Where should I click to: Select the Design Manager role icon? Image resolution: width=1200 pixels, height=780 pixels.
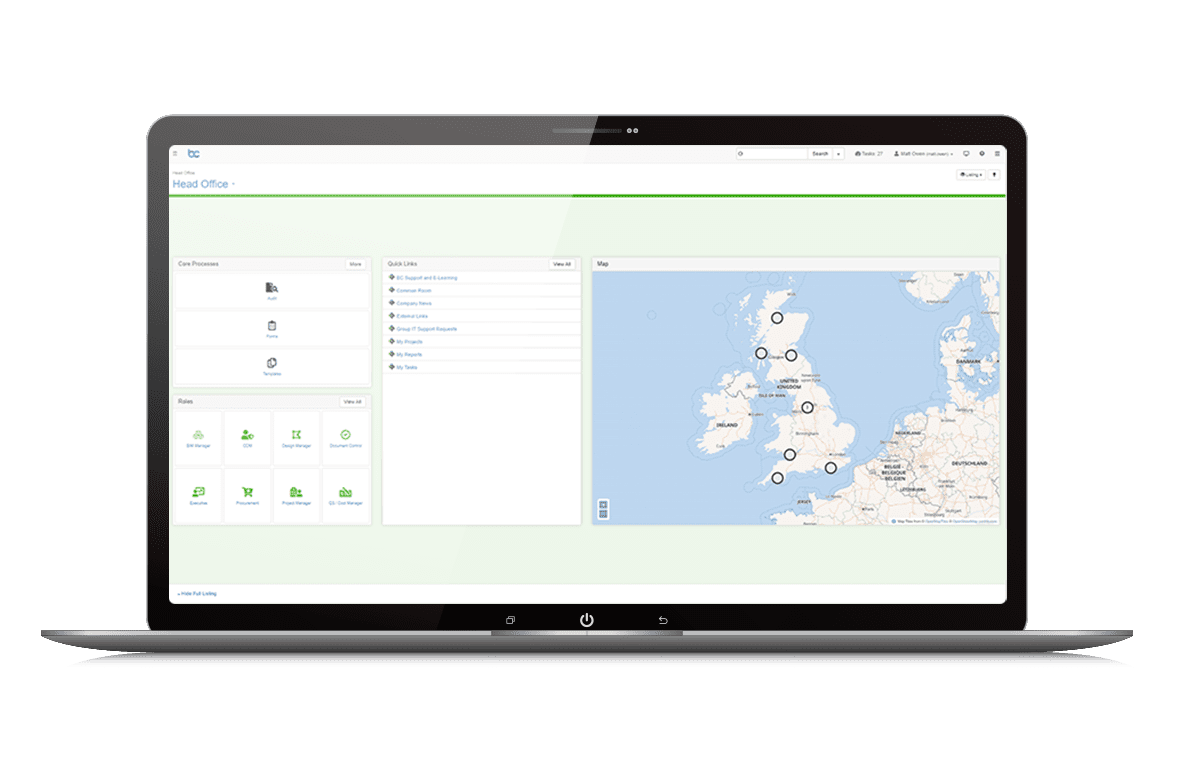(296, 435)
